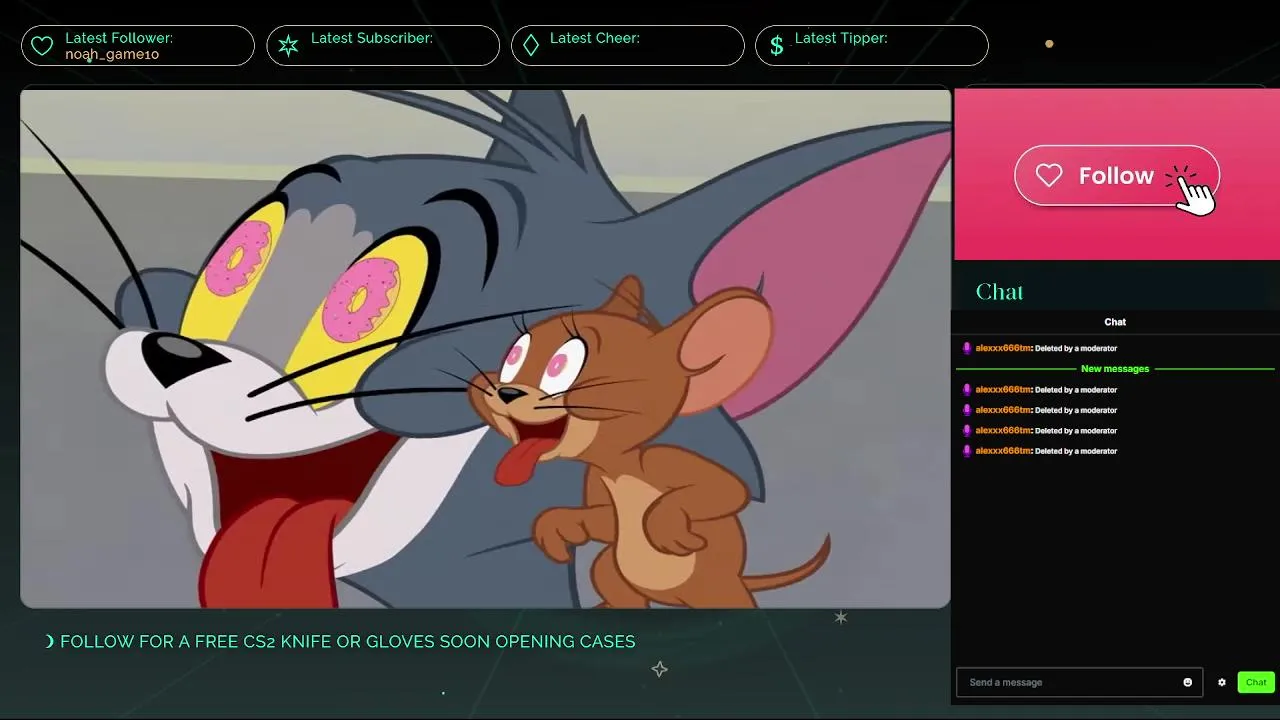Click the Latest Cheer: label
This screenshot has width=1280, height=720.
(595, 38)
